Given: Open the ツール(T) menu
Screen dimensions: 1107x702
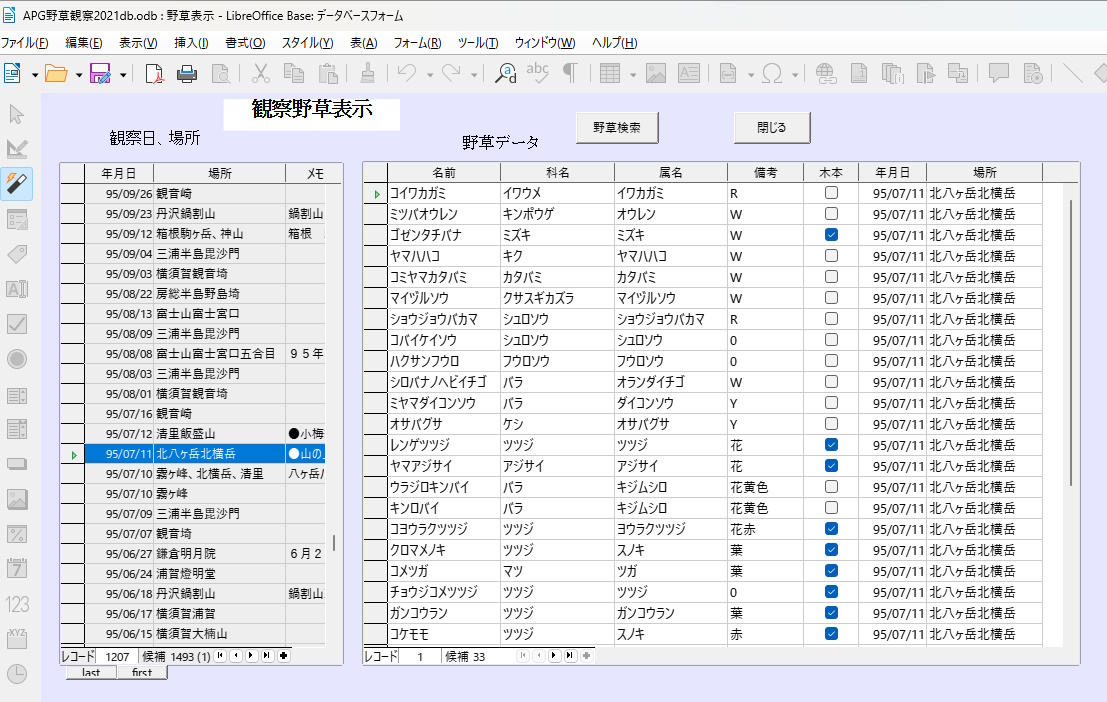Looking at the screenshot, I should pyautogui.click(x=478, y=42).
